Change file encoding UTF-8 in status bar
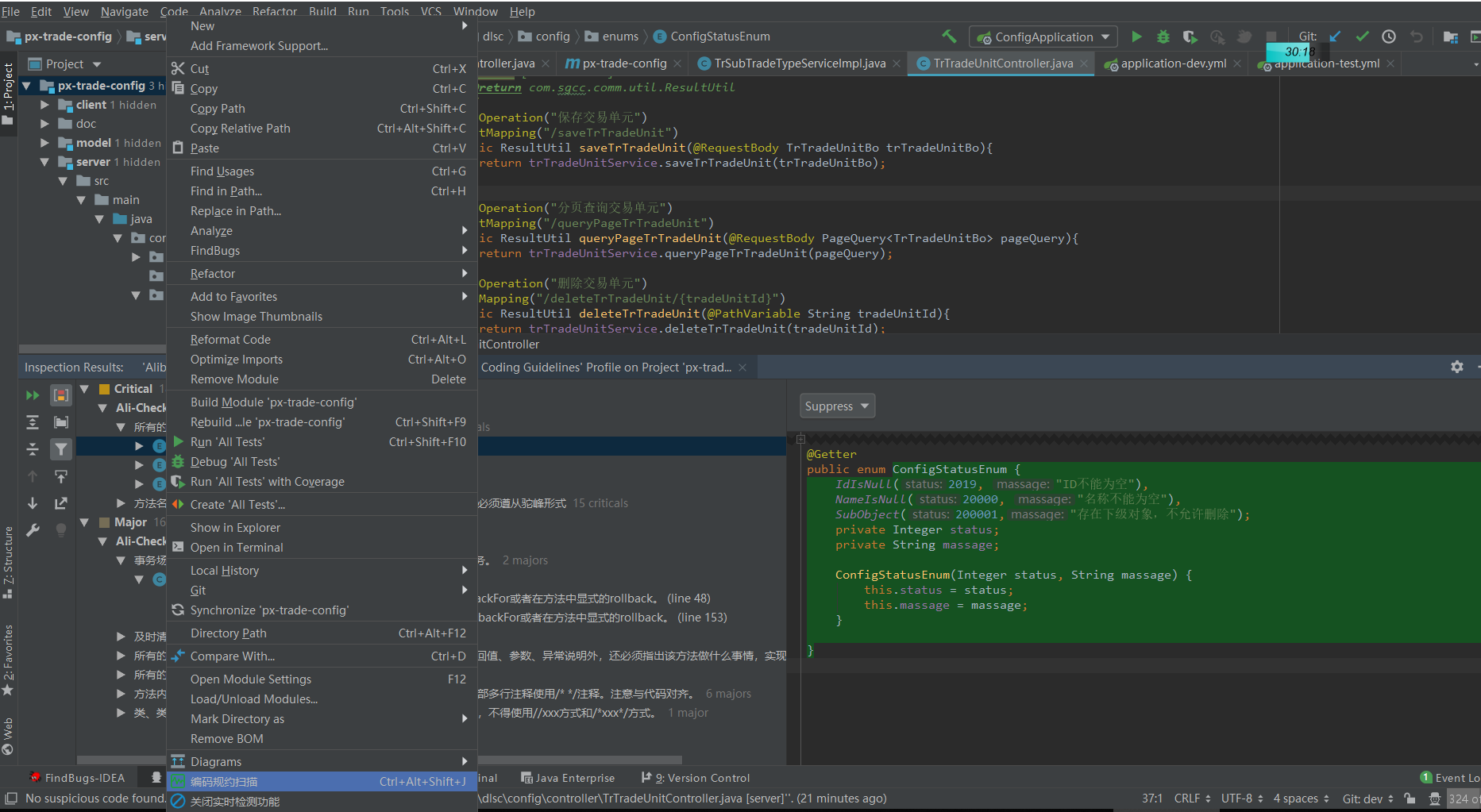The height and width of the screenshot is (812, 1481). click(1242, 799)
